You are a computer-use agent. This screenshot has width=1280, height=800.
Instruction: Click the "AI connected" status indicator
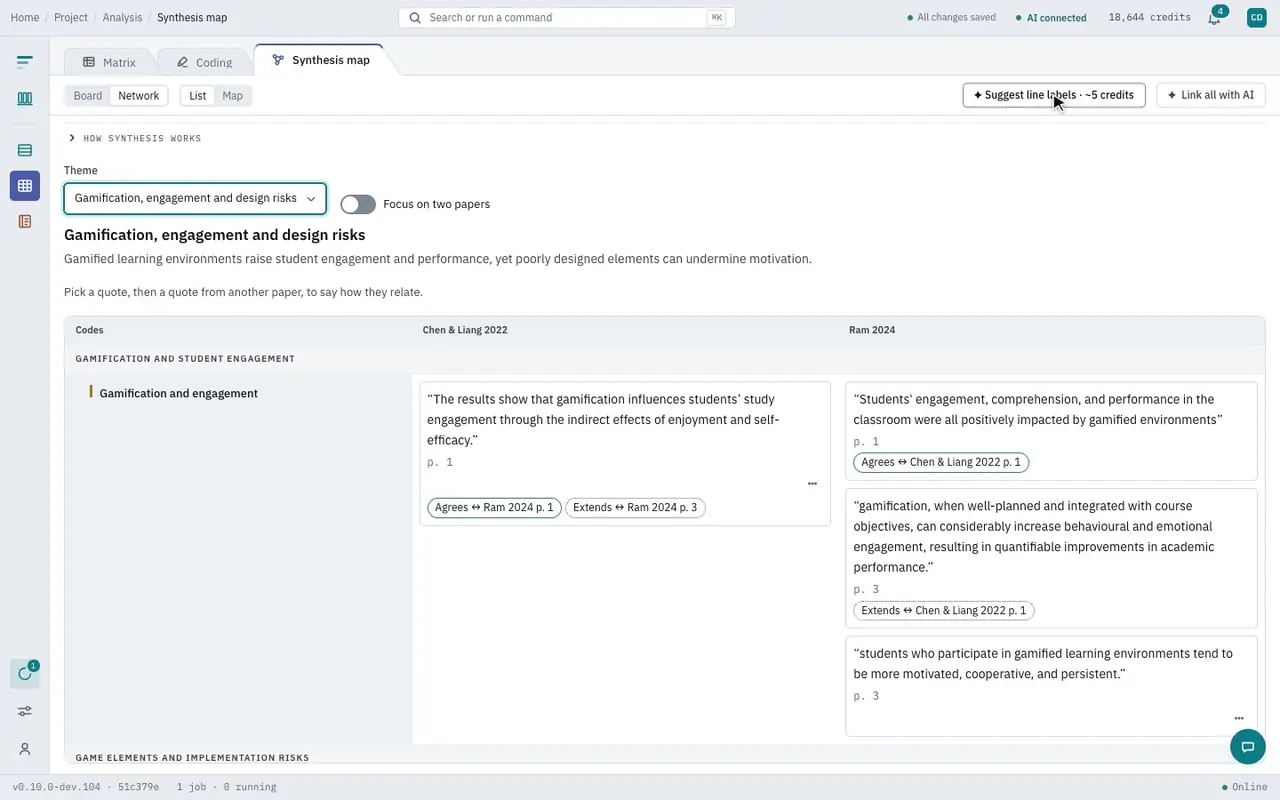click(1051, 18)
